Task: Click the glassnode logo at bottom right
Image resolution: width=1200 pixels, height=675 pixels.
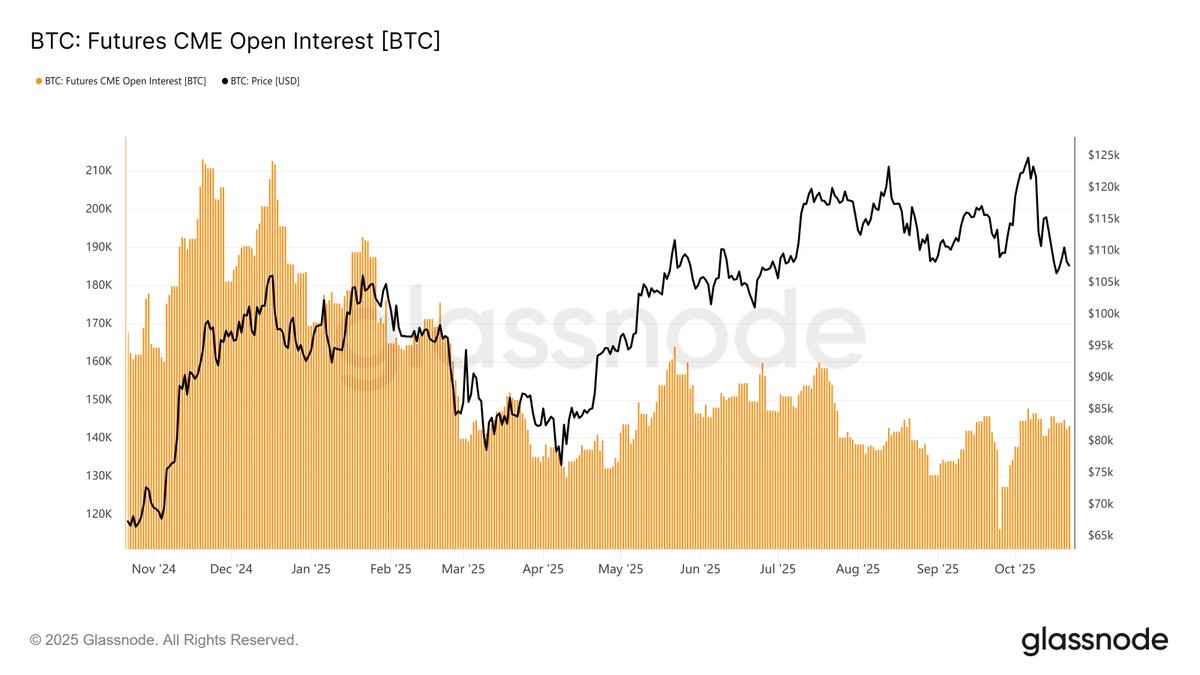Action: click(x=1094, y=640)
